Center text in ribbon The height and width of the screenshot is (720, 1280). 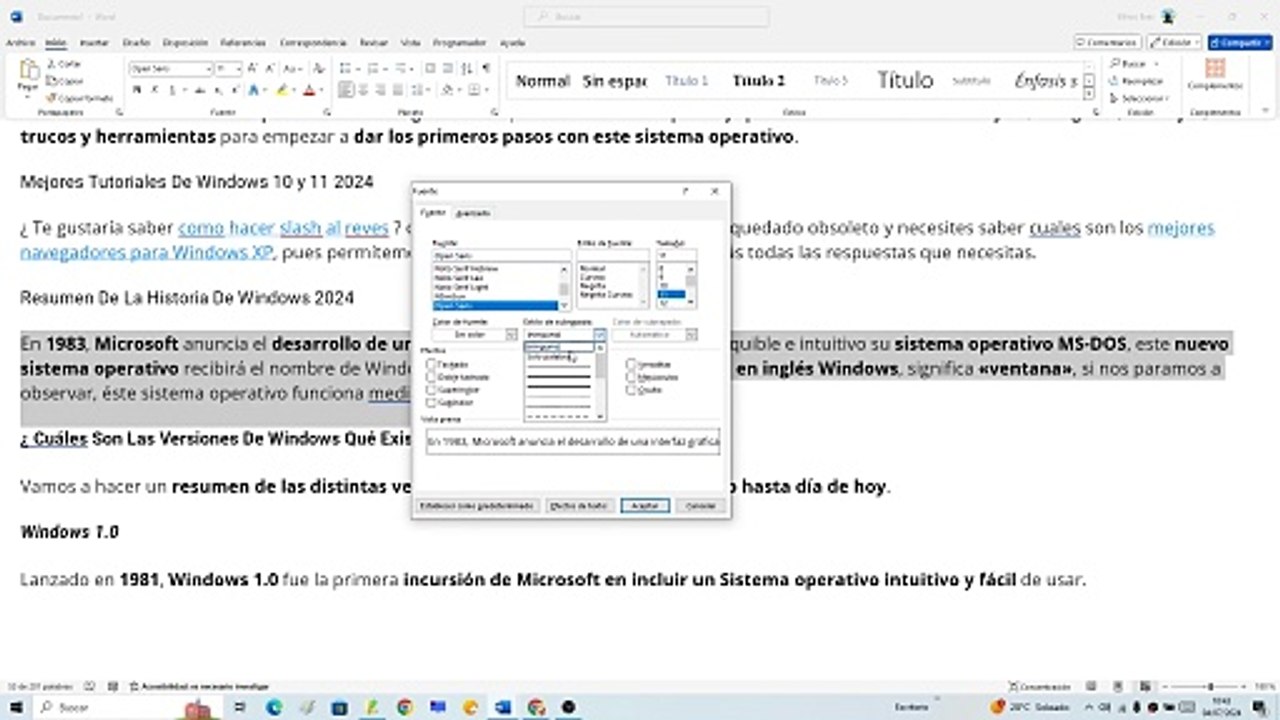click(364, 90)
